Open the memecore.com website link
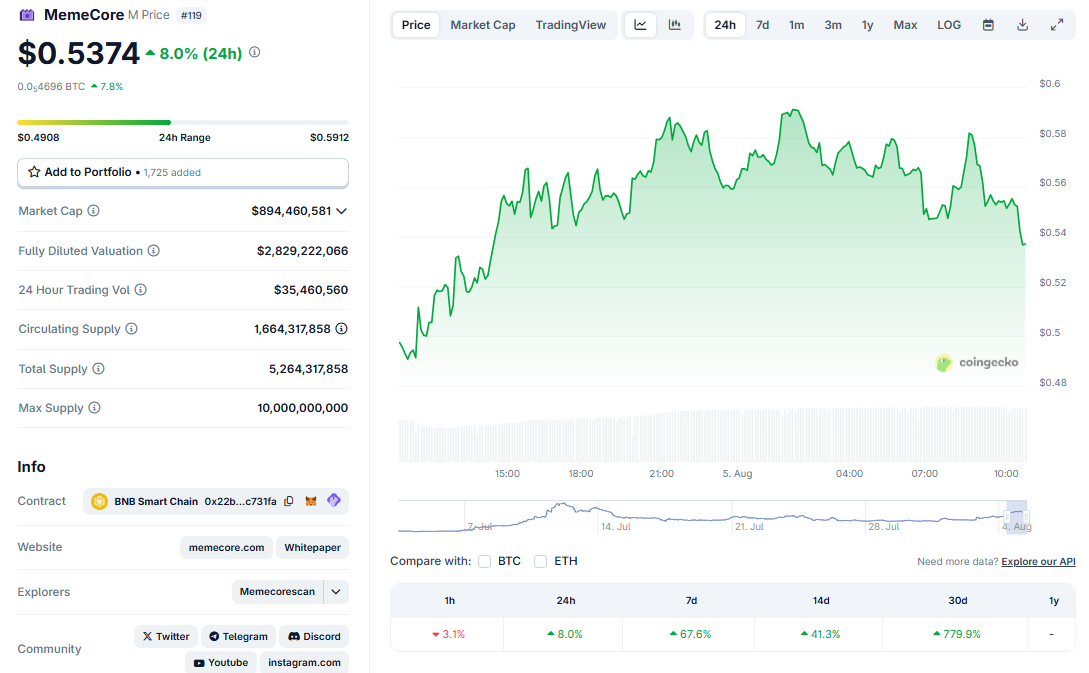The image size is (1089, 673). 226,547
